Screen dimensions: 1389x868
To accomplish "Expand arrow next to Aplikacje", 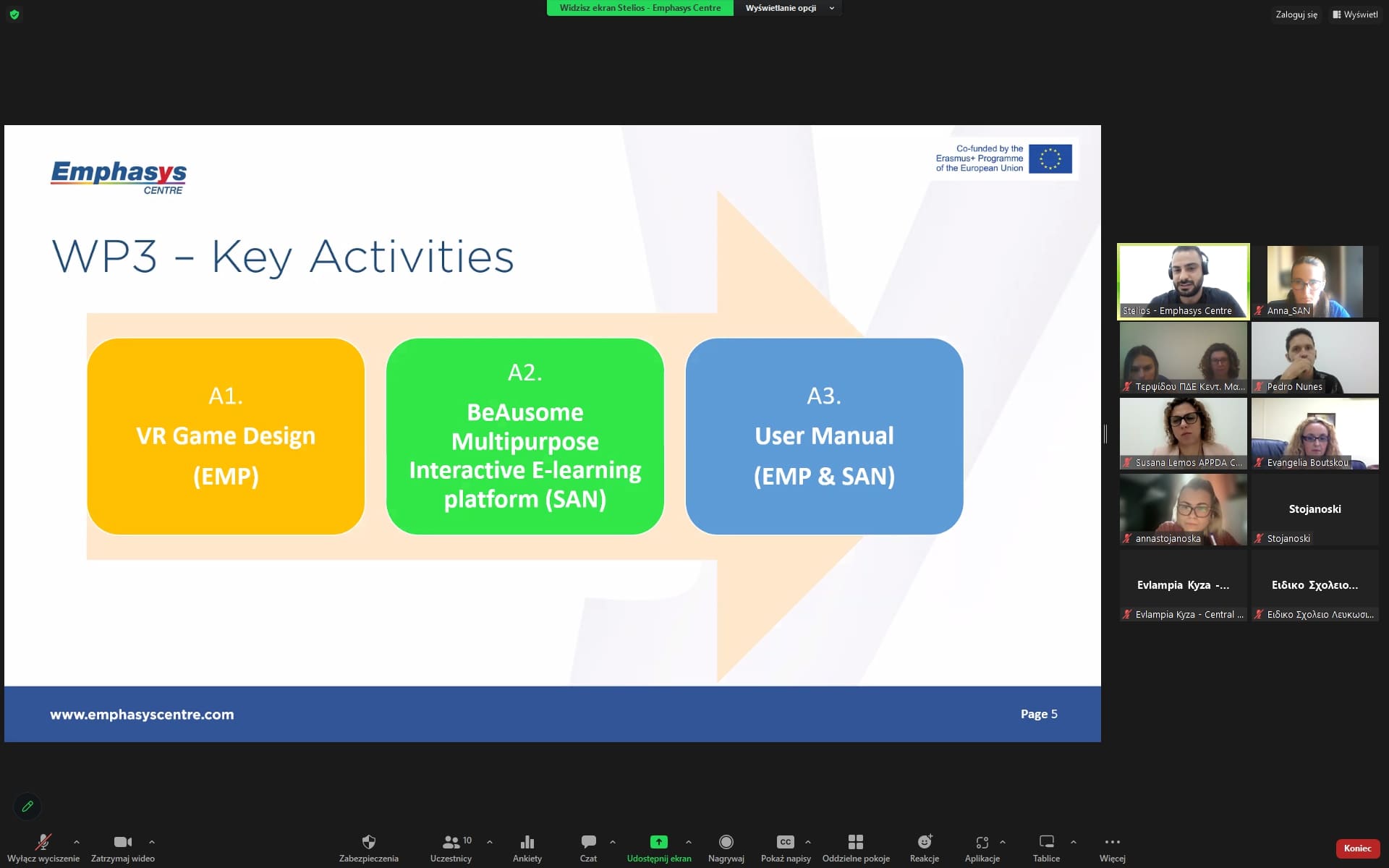I will point(1003,842).
